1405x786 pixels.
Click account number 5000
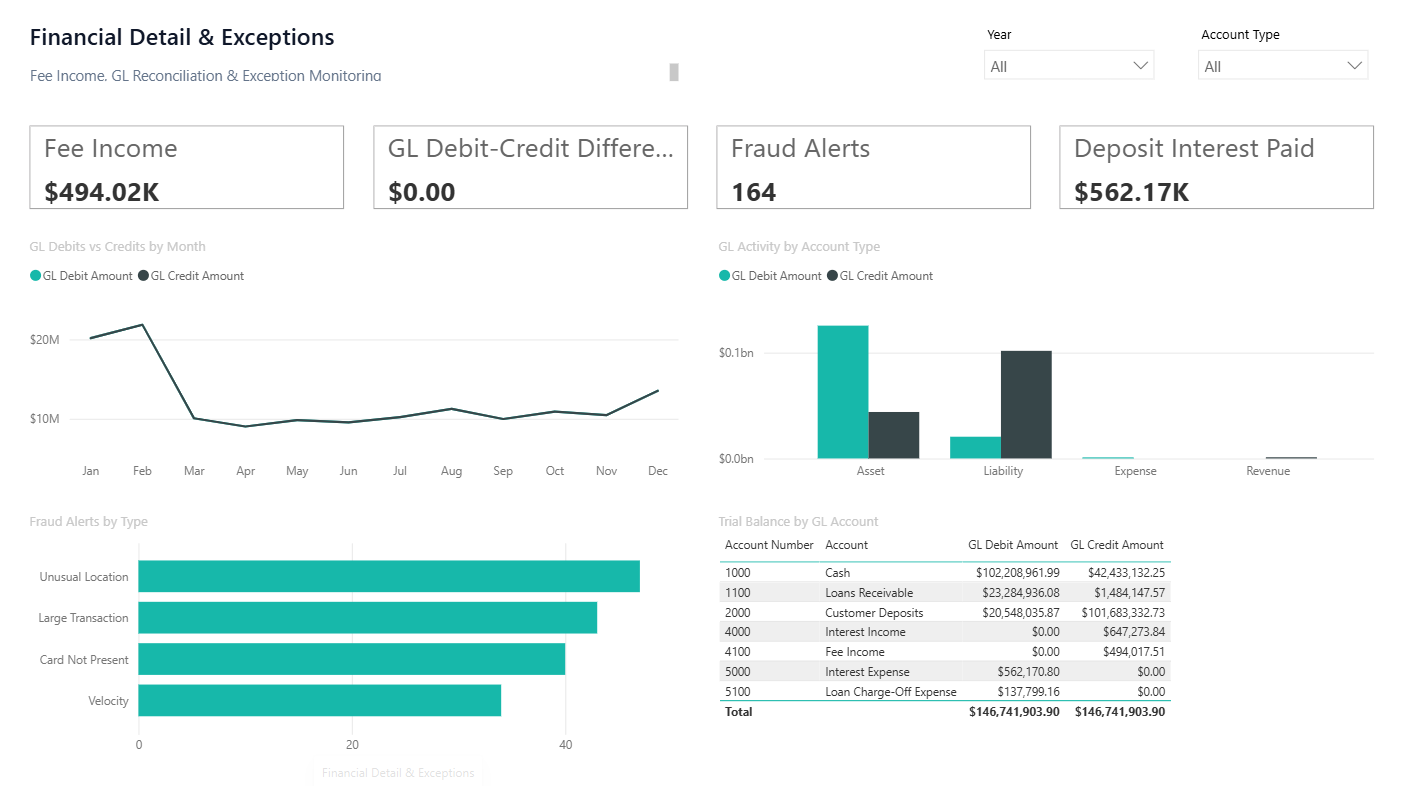point(737,672)
